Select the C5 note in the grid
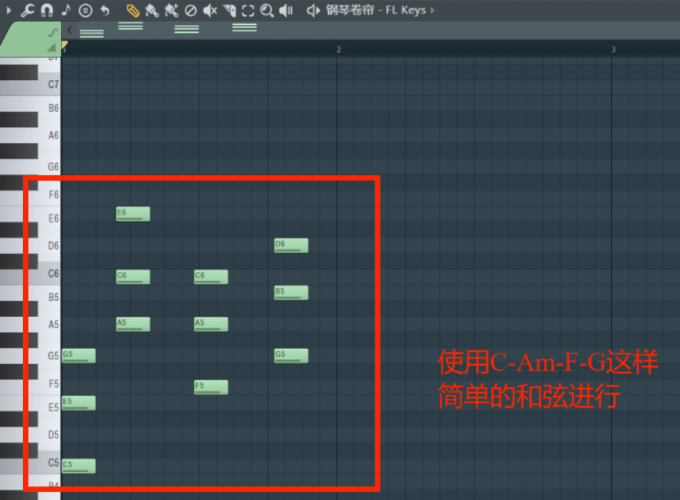Viewport: 680px width, 500px height. 78,466
